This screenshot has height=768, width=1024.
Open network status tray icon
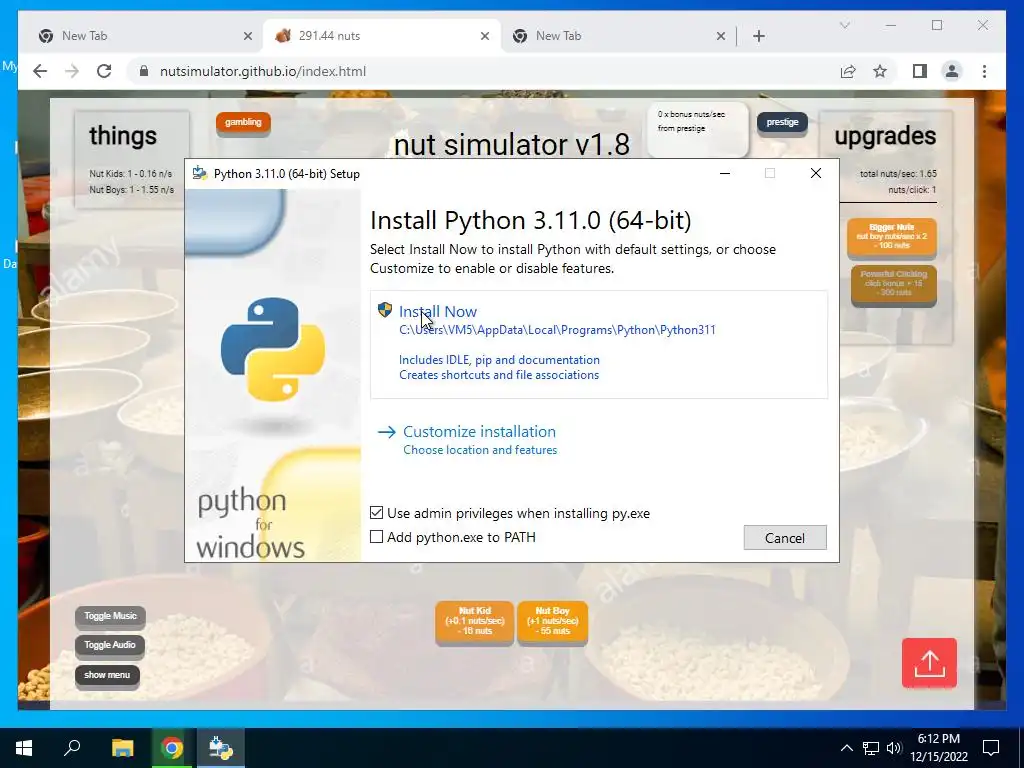(x=871, y=748)
